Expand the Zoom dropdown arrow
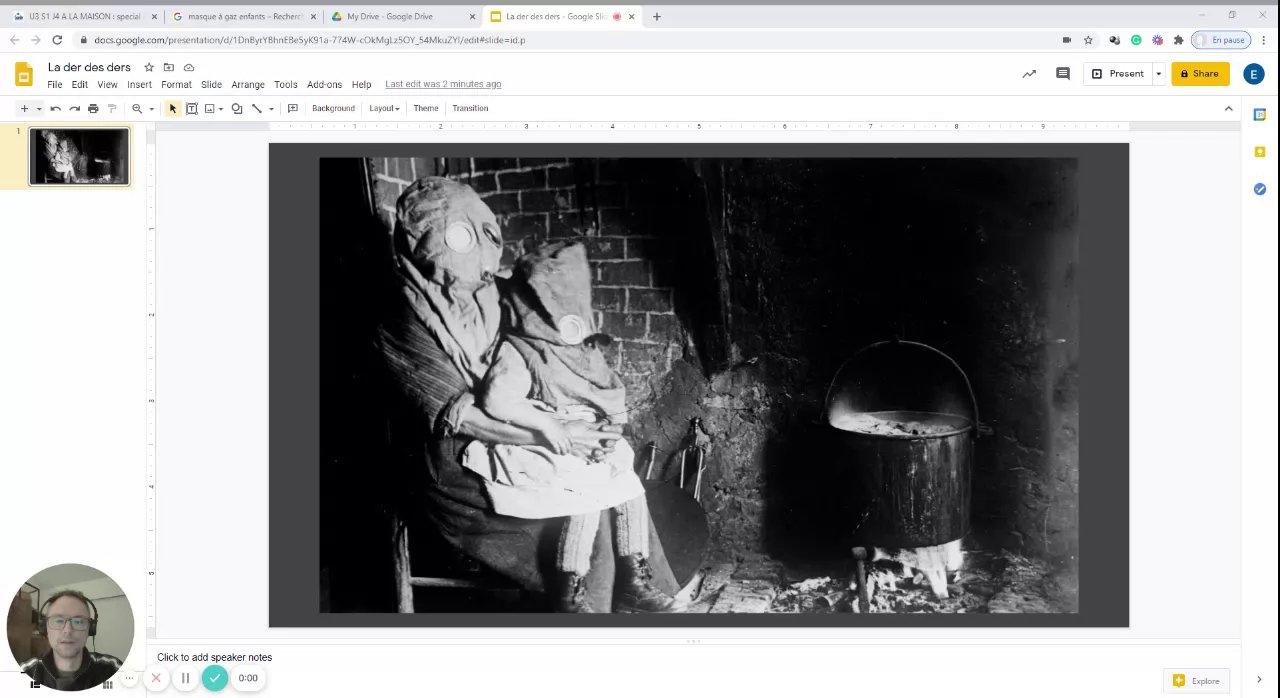Screen dimensions: 1280x698 [151, 108]
